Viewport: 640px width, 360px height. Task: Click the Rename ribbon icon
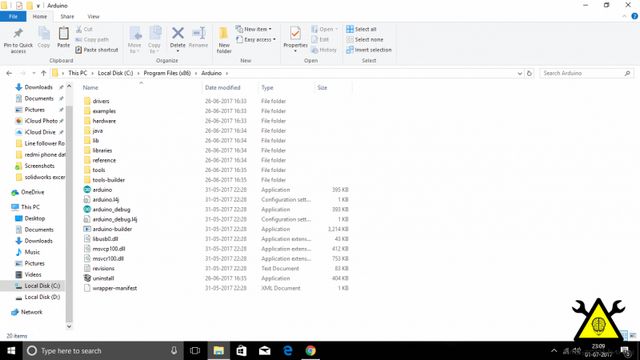pos(198,33)
